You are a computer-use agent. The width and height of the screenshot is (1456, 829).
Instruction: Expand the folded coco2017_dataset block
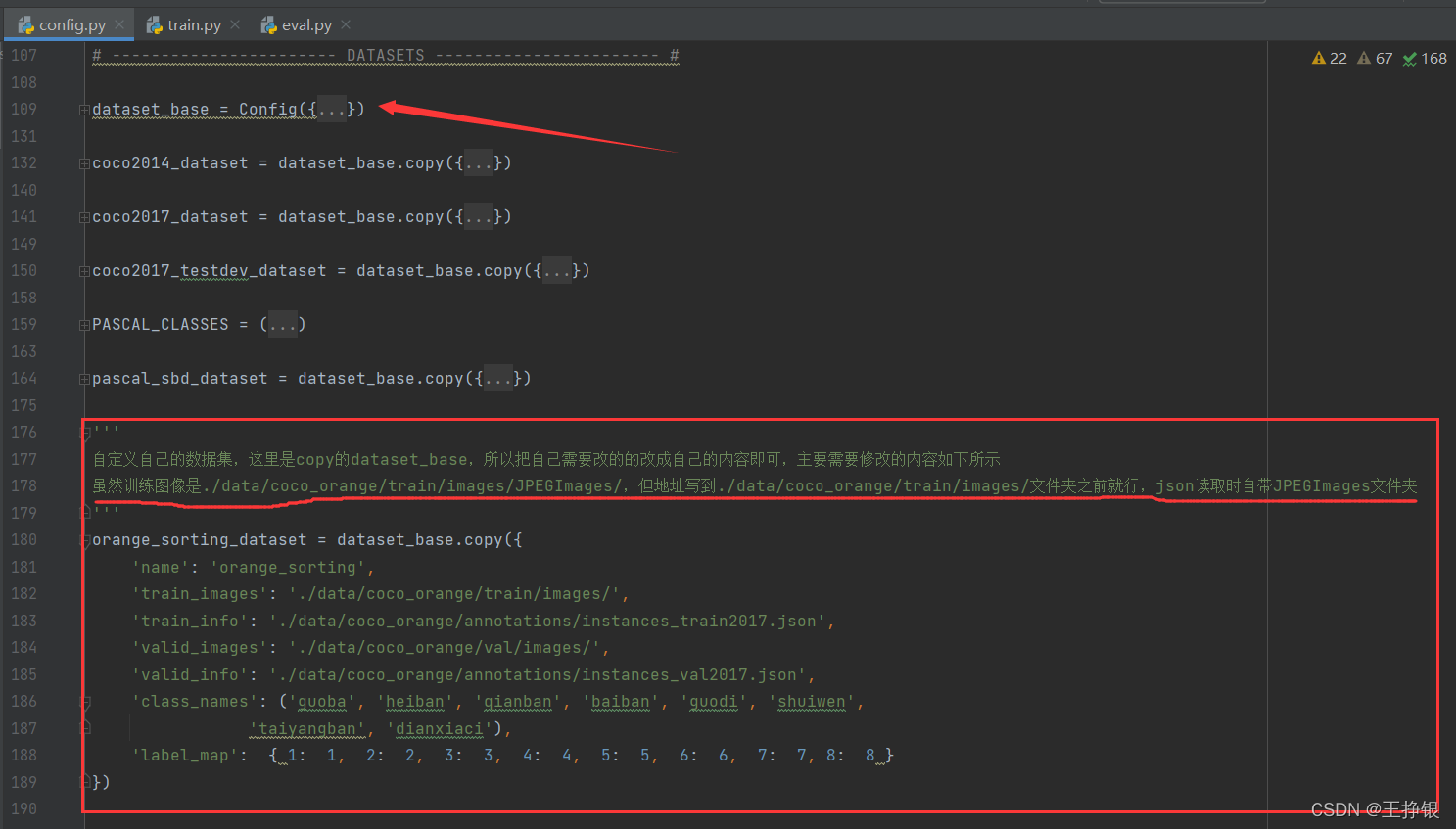coord(84,217)
